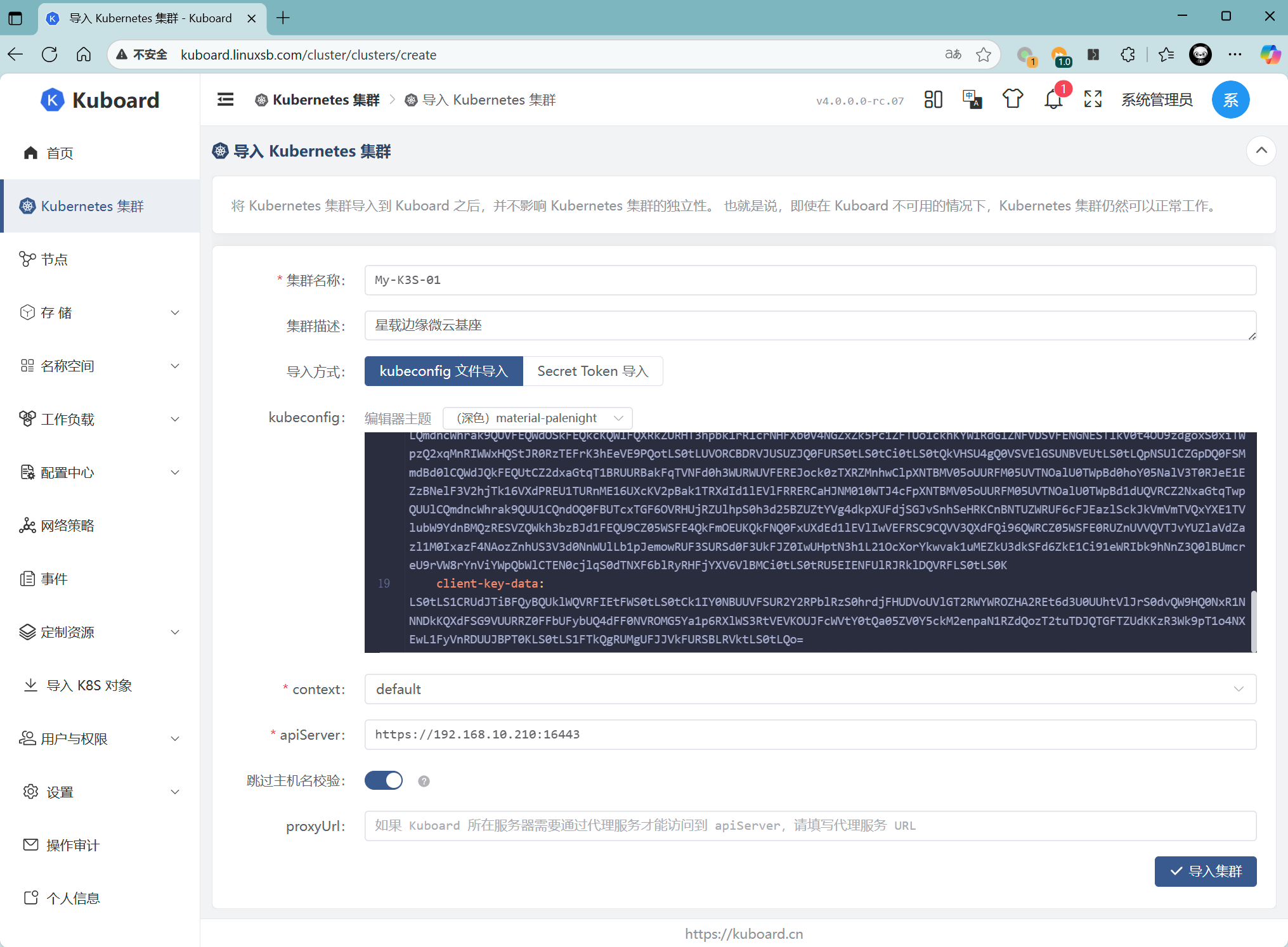1288x947 pixels.
Task: Click the 导入集群 button
Action: pyautogui.click(x=1205, y=871)
